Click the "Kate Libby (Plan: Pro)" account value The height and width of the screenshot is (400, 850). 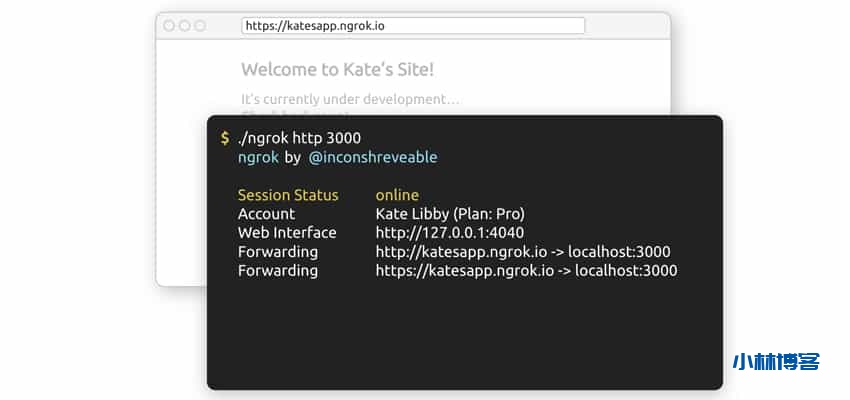[450, 214]
